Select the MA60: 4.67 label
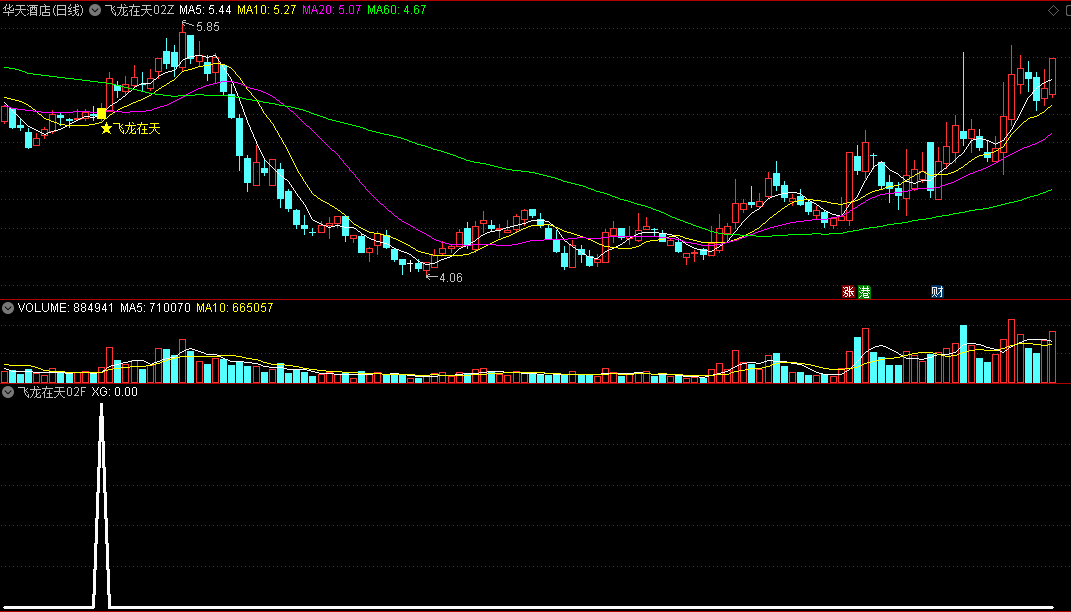The height and width of the screenshot is (612, 1071). coord(396,10)
